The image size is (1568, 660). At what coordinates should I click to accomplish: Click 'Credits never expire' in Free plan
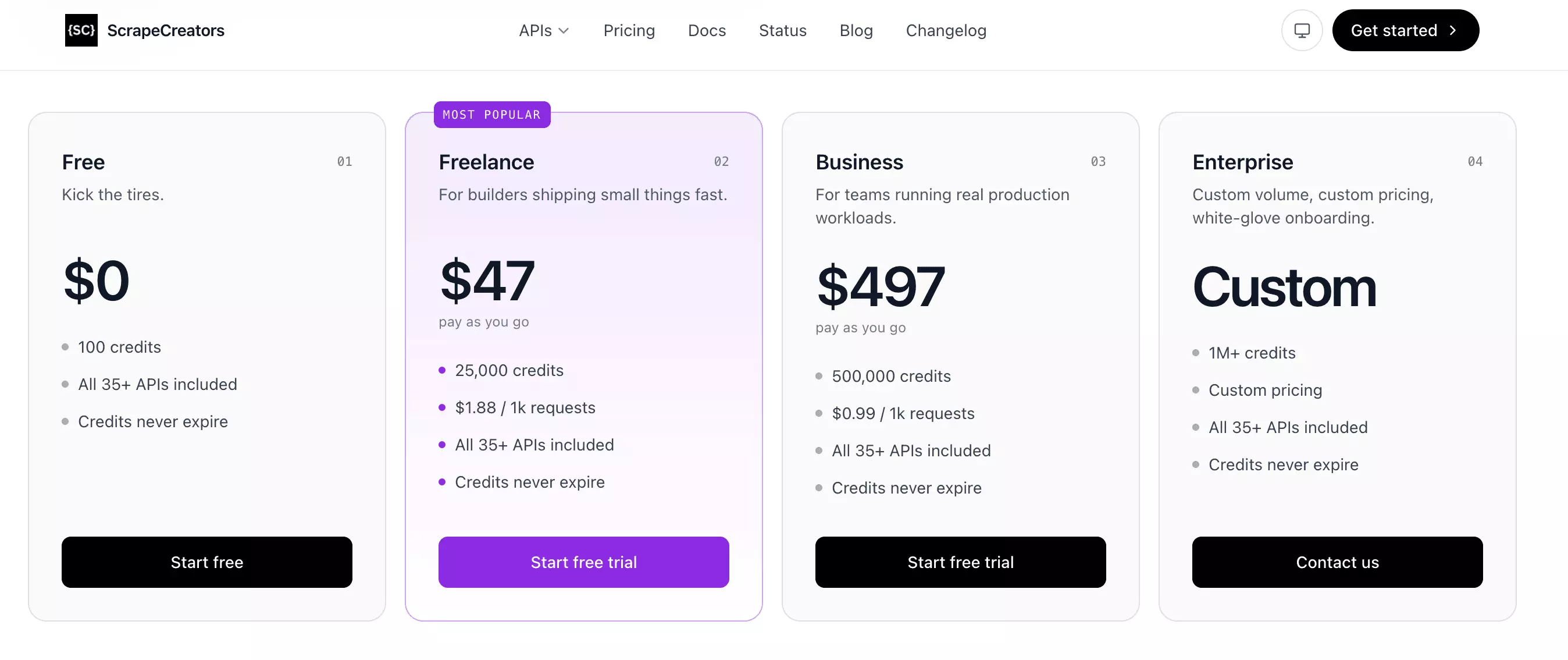click(153, 421)
